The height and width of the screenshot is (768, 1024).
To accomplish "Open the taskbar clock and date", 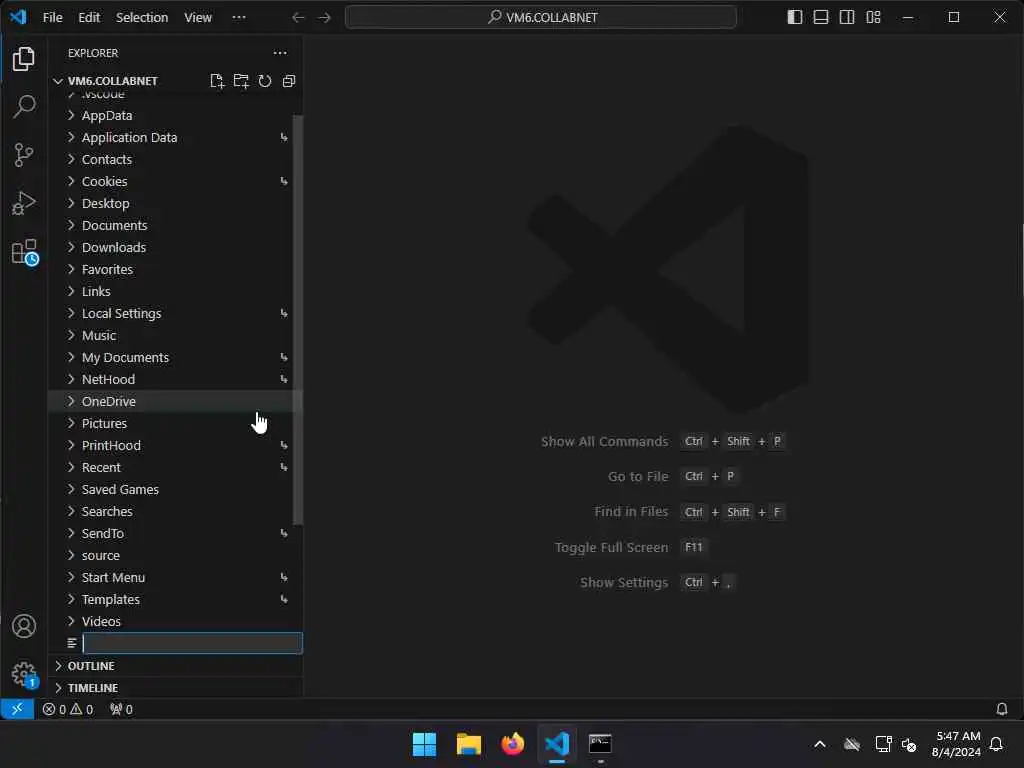I will pos(955,744).
